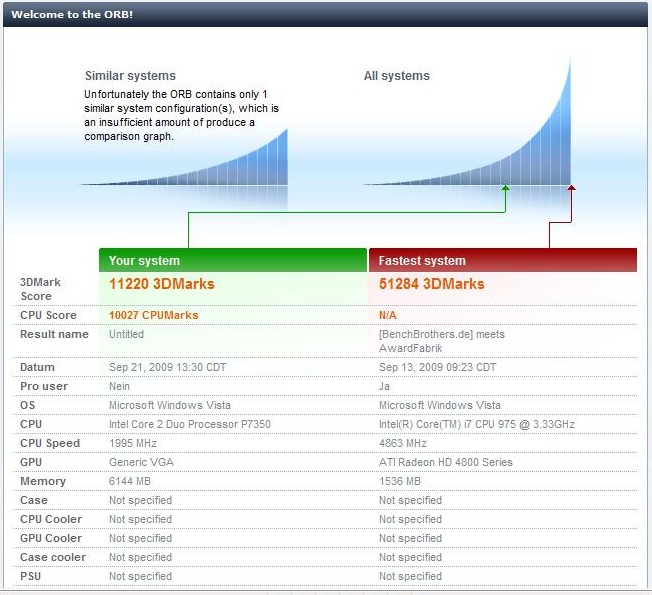
Task: Click the 'PSU' row label
Action: click(30, 576)
